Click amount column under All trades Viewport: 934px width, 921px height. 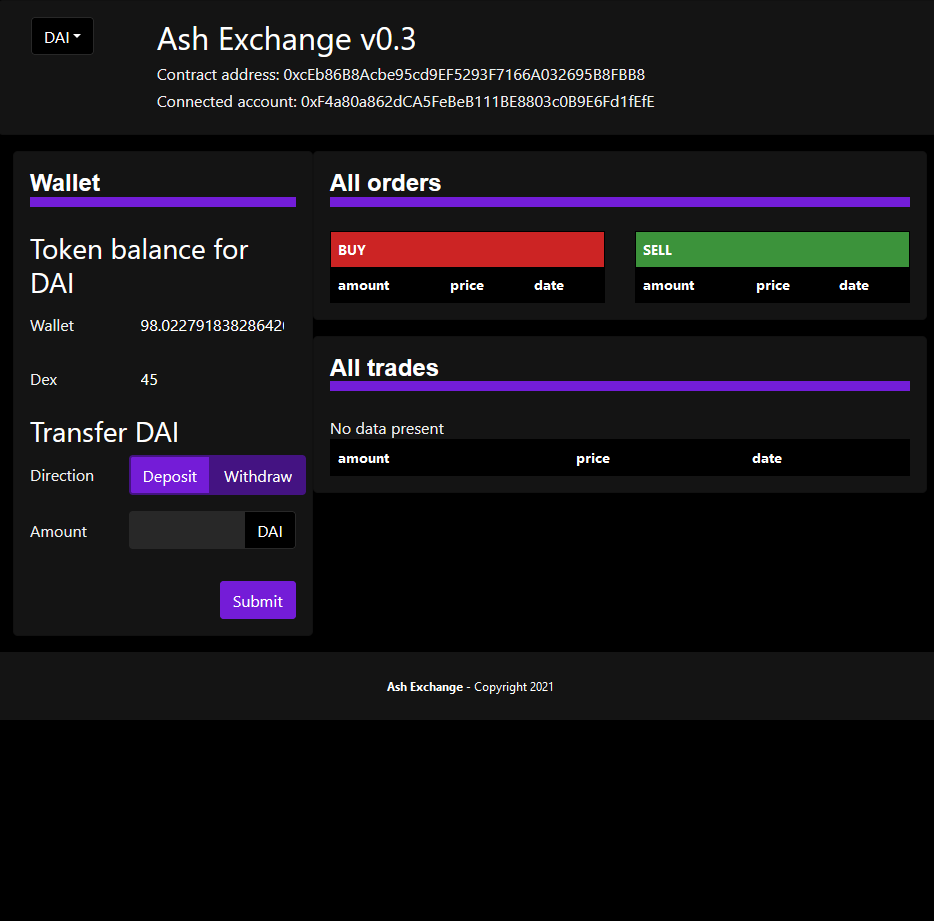[364, 459]
